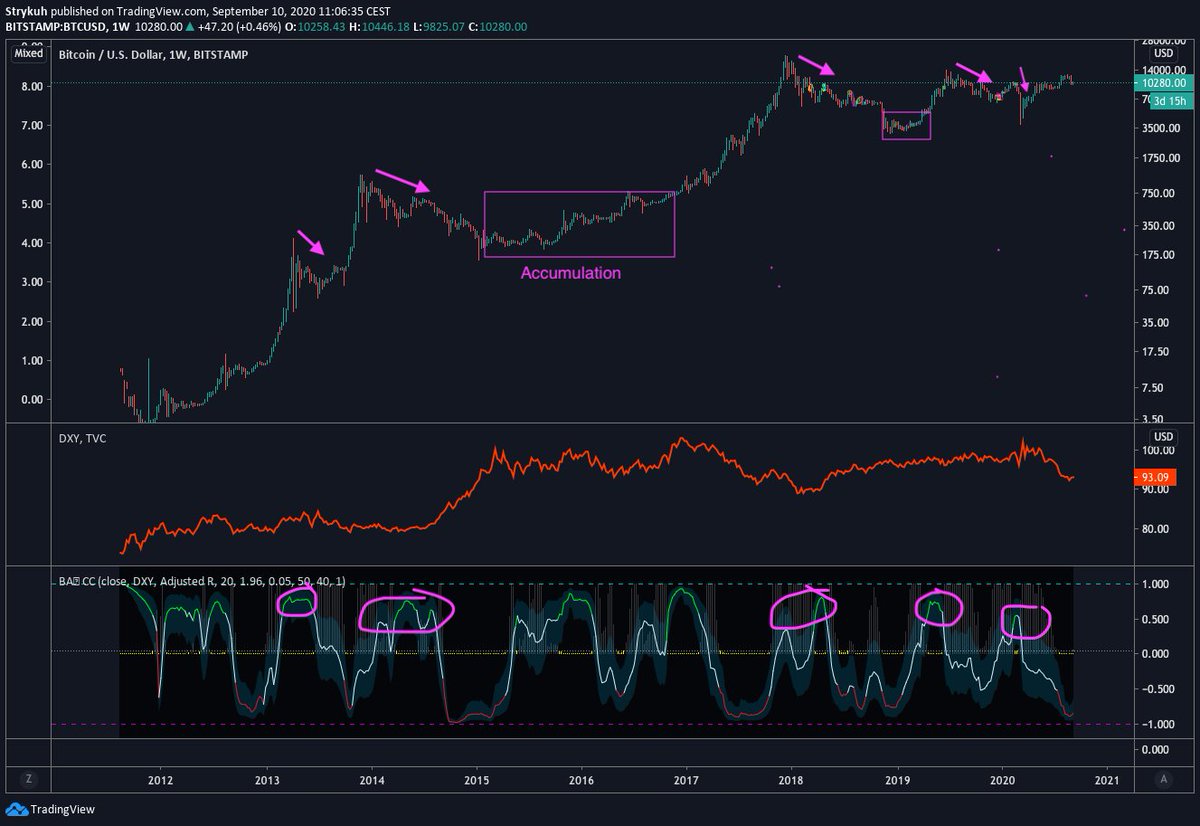Click the 6.00 value on the left scale
1200x826 pixels.
tap(32, 165)
